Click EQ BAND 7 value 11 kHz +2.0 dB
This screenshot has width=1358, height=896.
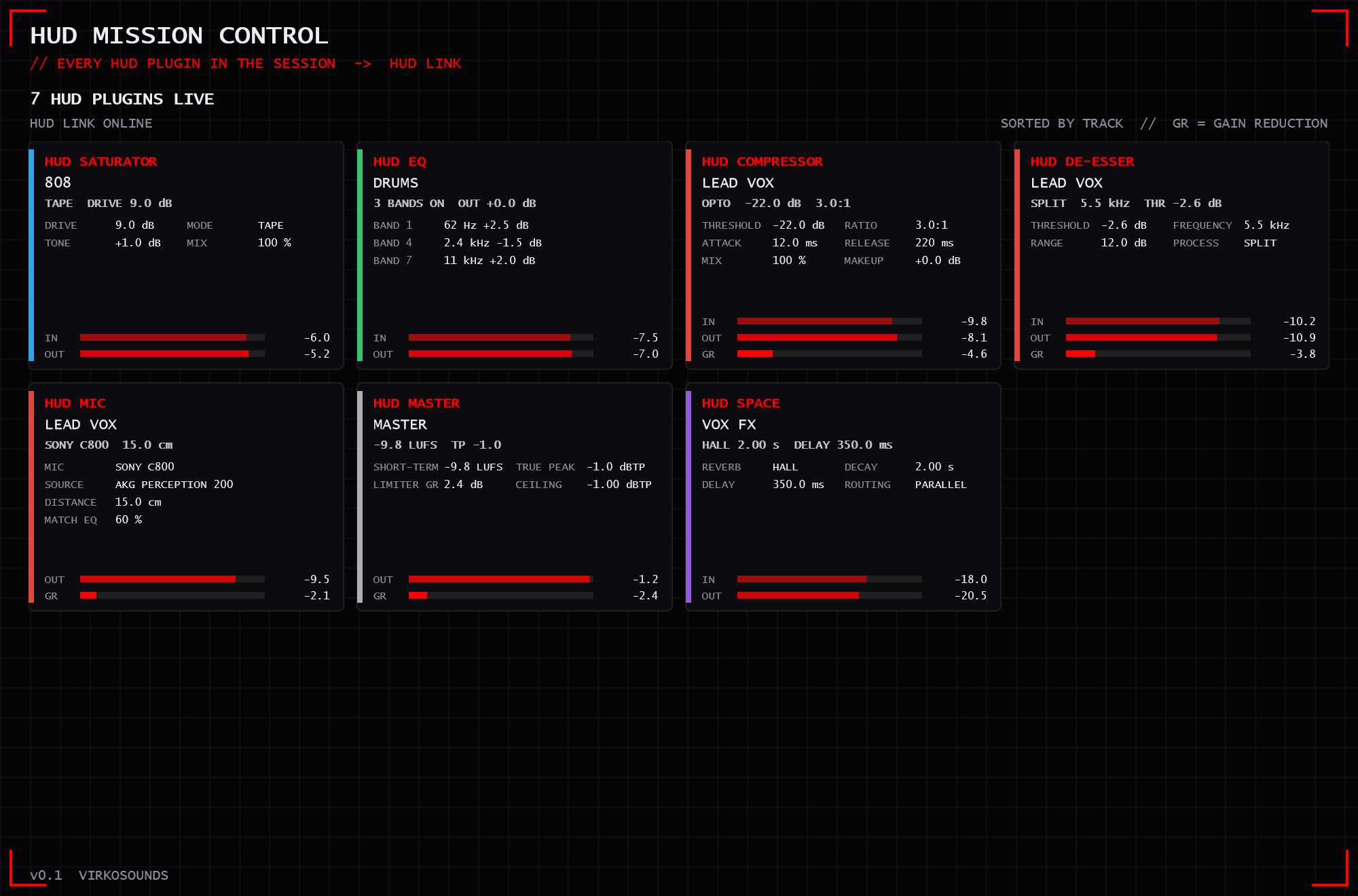(x=490, y=260)
